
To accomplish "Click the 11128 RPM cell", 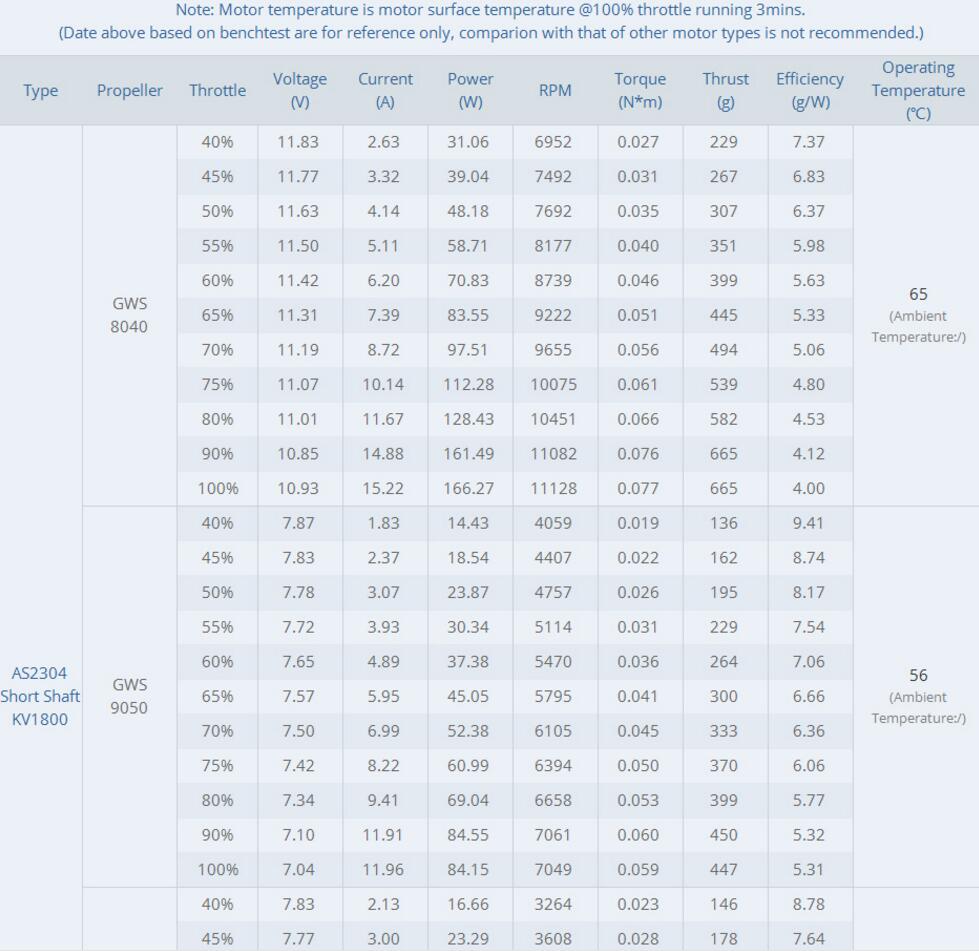I will point(554,488).
